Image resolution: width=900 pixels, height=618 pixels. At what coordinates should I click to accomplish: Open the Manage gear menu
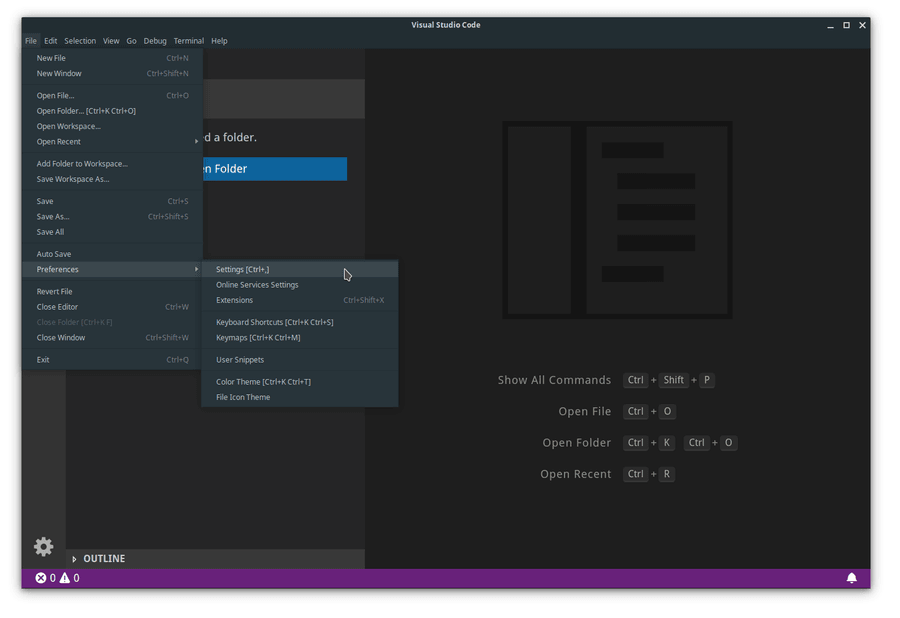[x=42, y=546]
